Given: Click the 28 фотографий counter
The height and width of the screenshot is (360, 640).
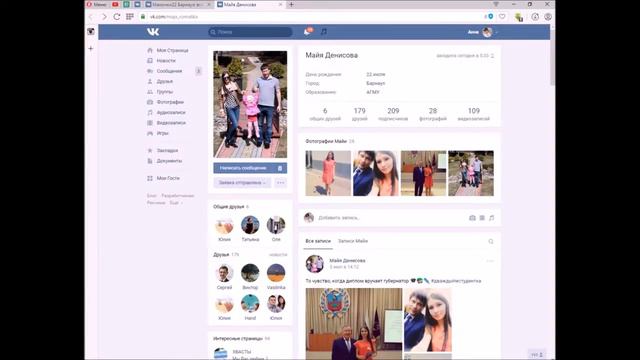Looking at the screenshot, I should coord(433,114).
